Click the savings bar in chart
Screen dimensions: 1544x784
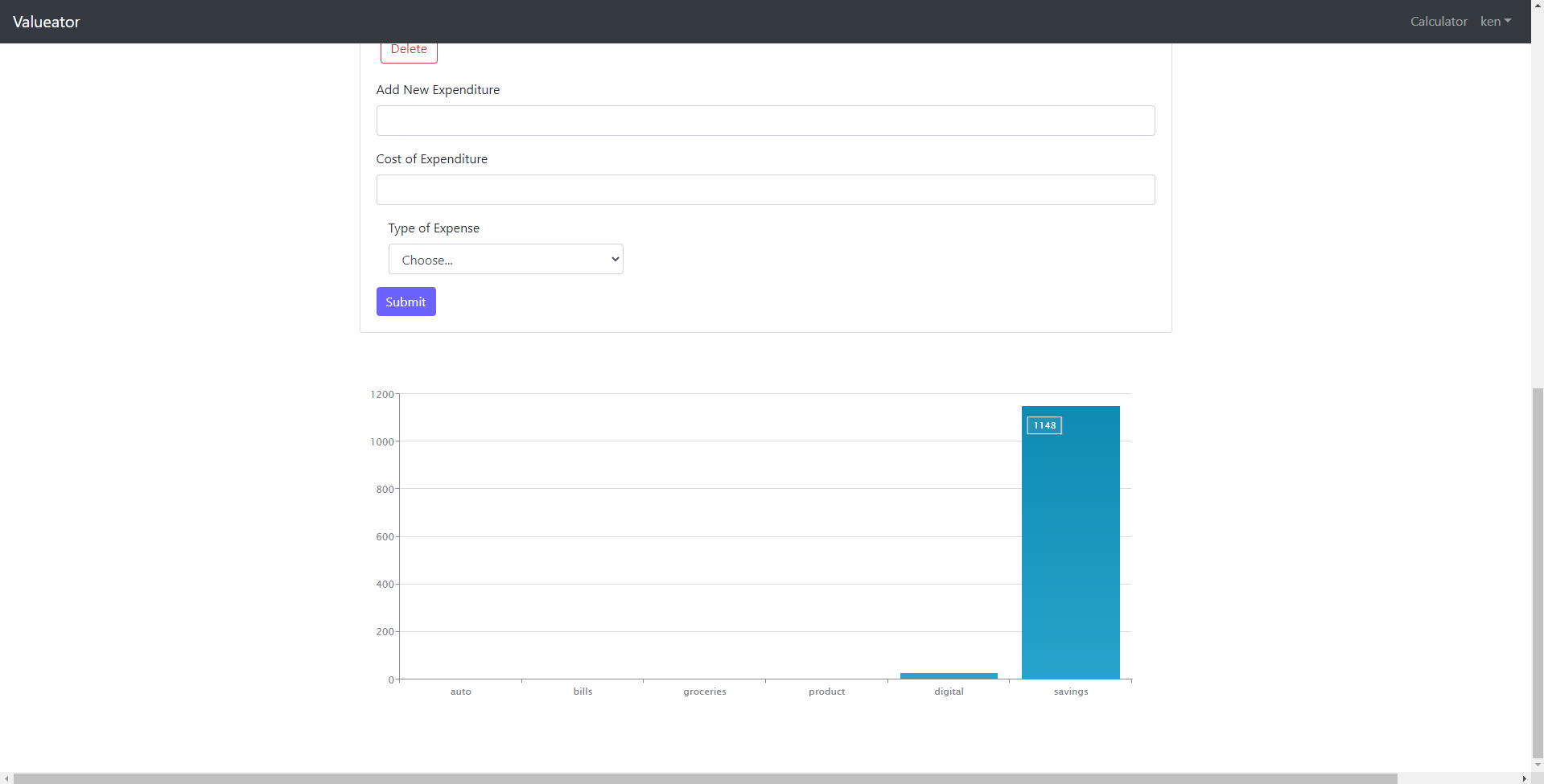point(1070,543)
